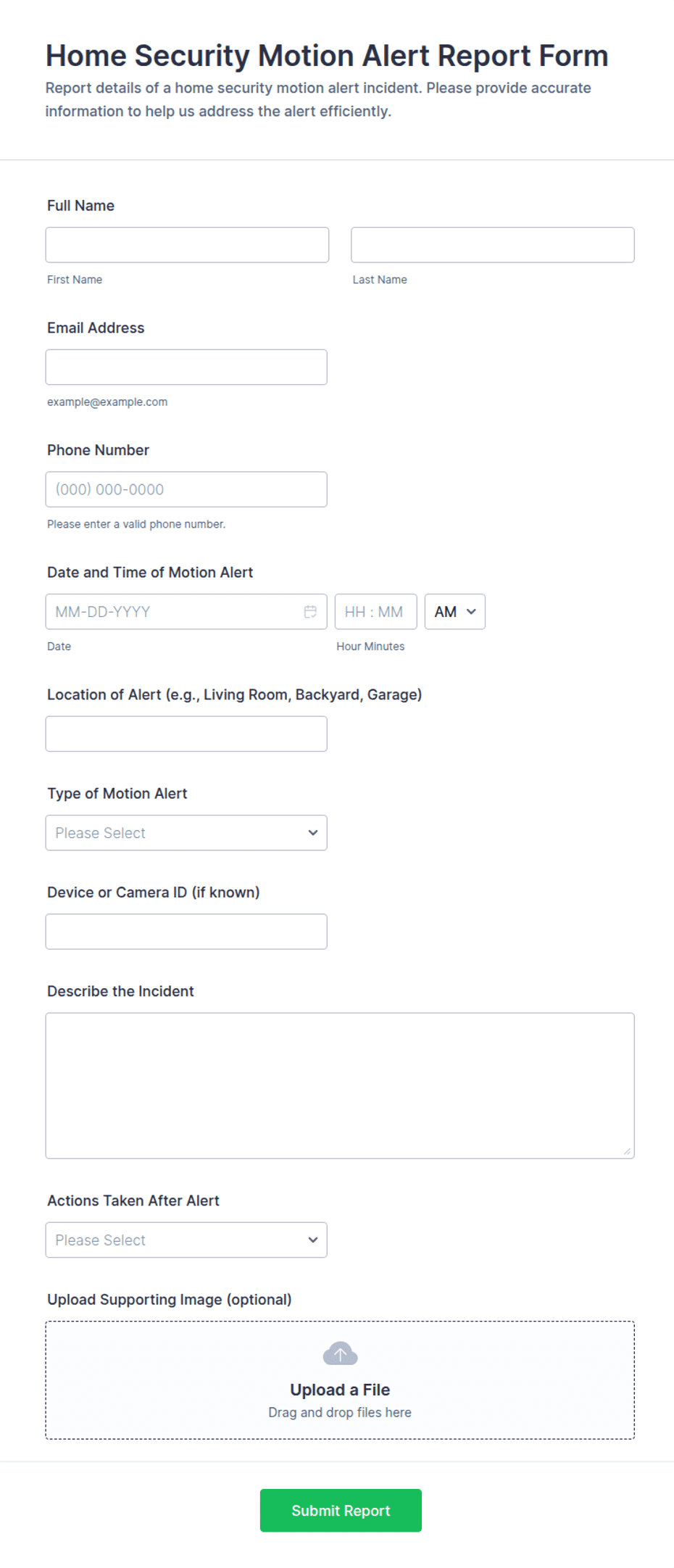Focus the First Name input field
The image size is (674, 1568).
click(x=187, y=245)
